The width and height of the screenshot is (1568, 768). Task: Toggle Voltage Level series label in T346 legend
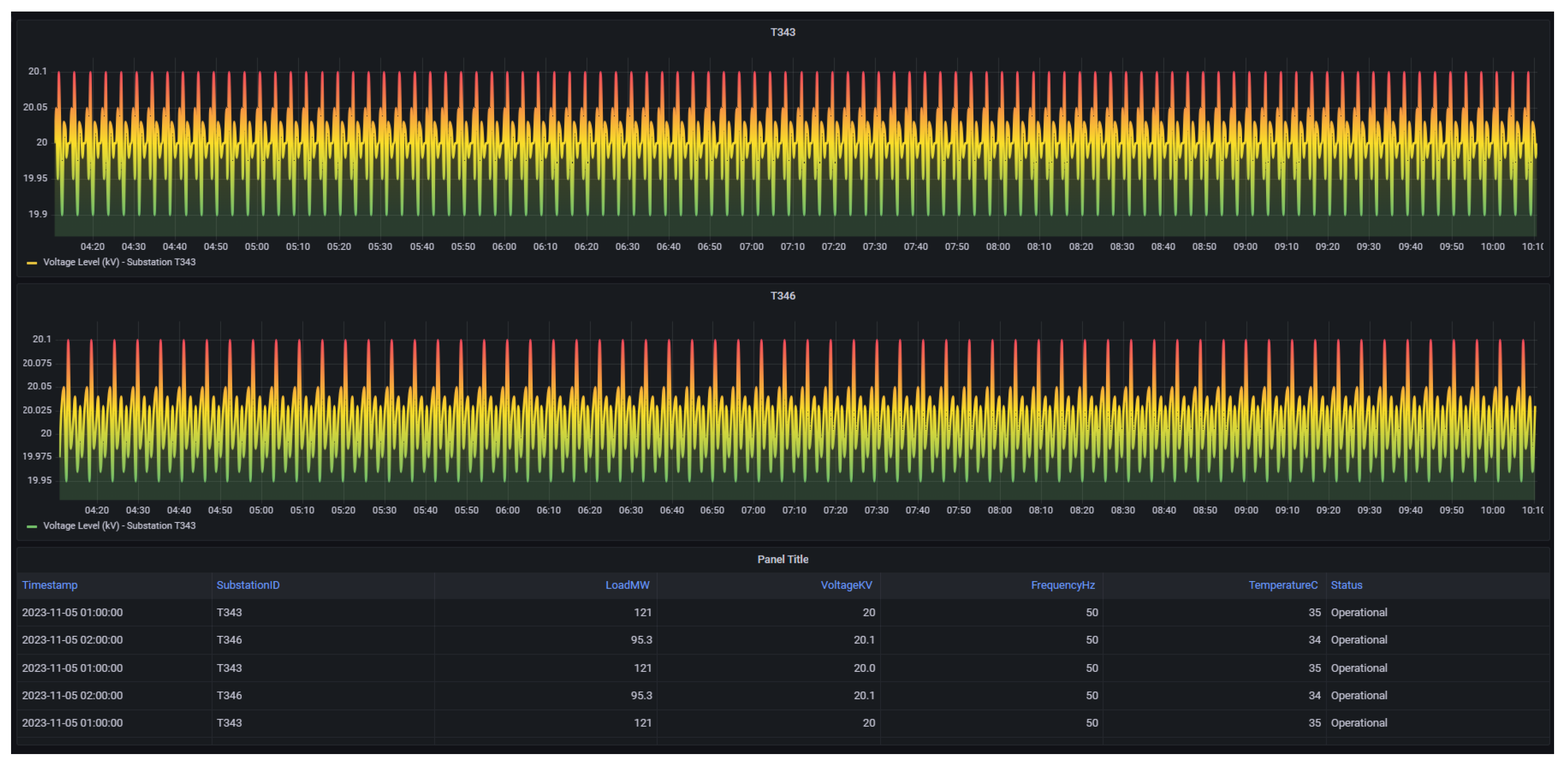[119, 526]
